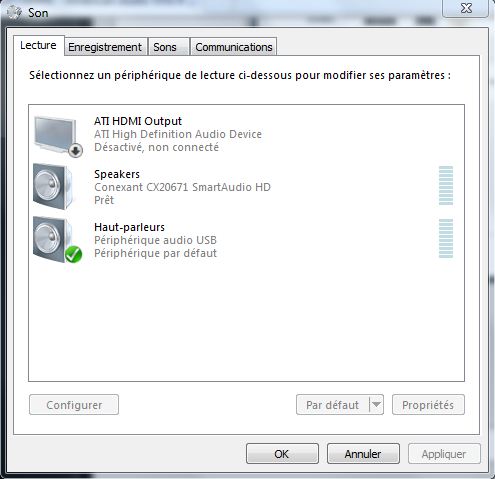Click the Appliquer button
The height and width of the screenshot is (479, 495).
[444, 453]
